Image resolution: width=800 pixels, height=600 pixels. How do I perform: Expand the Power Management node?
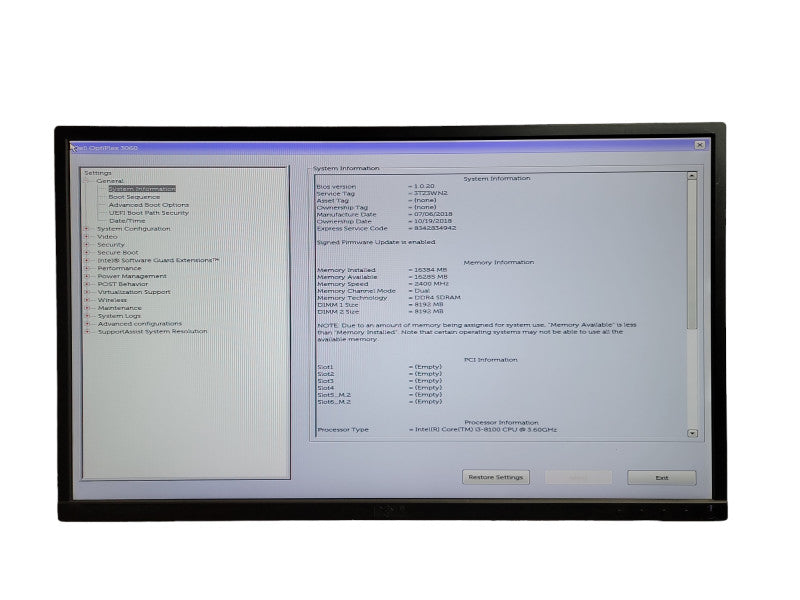tap(87, 276)
